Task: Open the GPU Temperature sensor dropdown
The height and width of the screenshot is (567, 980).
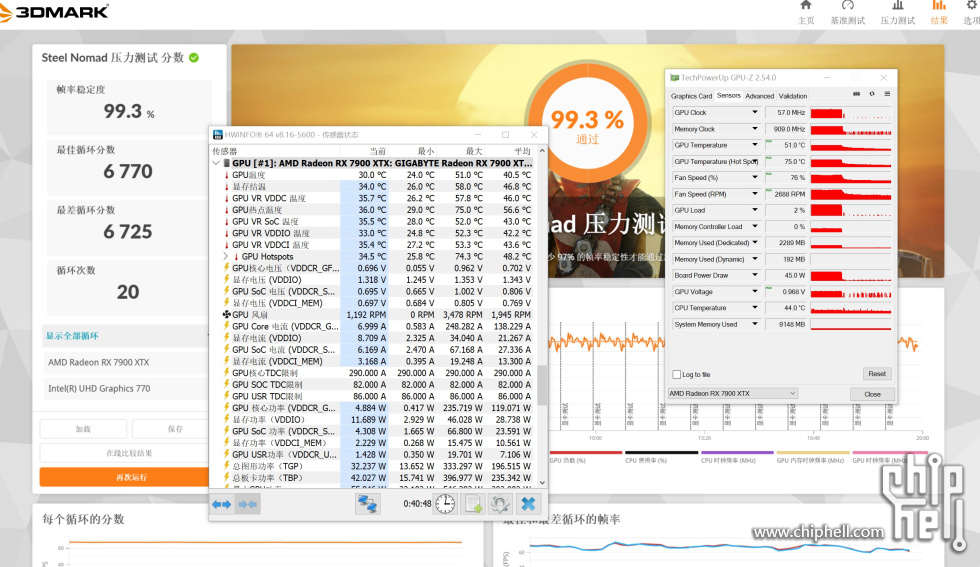Action: click(754, 145)
